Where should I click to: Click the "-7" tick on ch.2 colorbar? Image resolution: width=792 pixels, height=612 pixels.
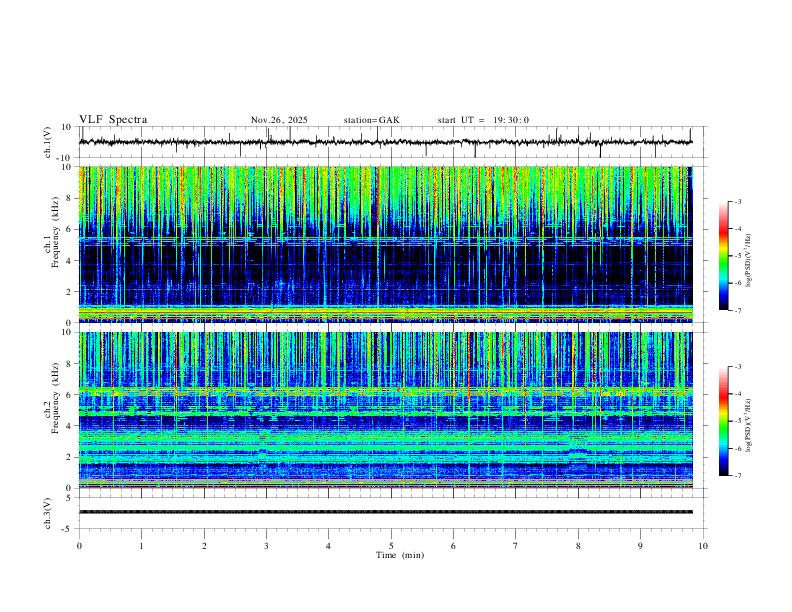tap(737, 476)
